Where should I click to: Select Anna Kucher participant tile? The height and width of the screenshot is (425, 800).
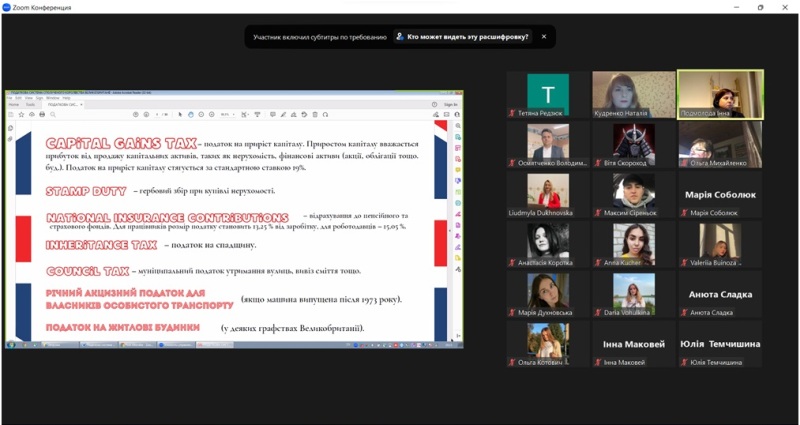click(x=634, y=244)
